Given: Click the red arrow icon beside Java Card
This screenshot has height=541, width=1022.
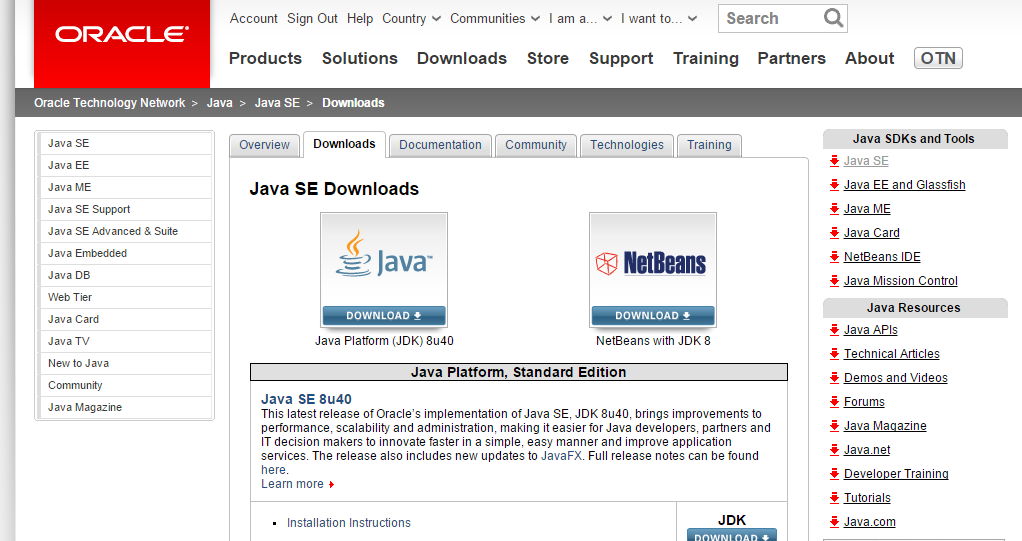Looking at the screenshot, I should [x=834, y=233].
